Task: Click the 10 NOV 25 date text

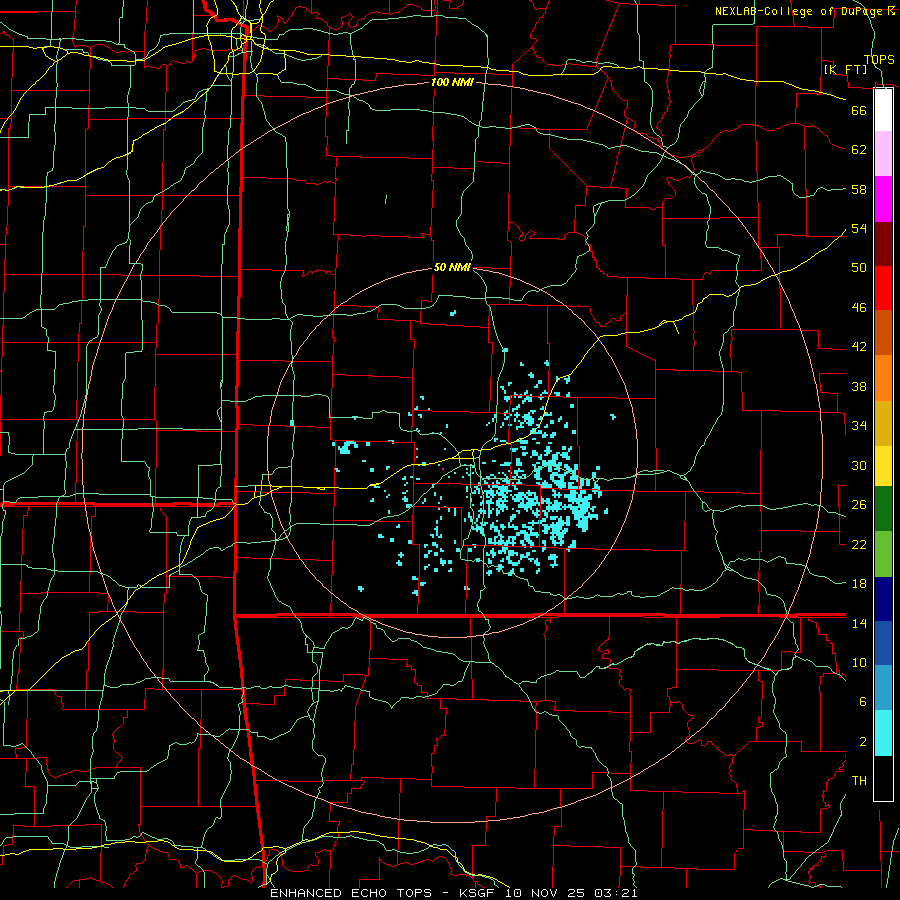Action: pyautogui.click(x=547, y=893)
